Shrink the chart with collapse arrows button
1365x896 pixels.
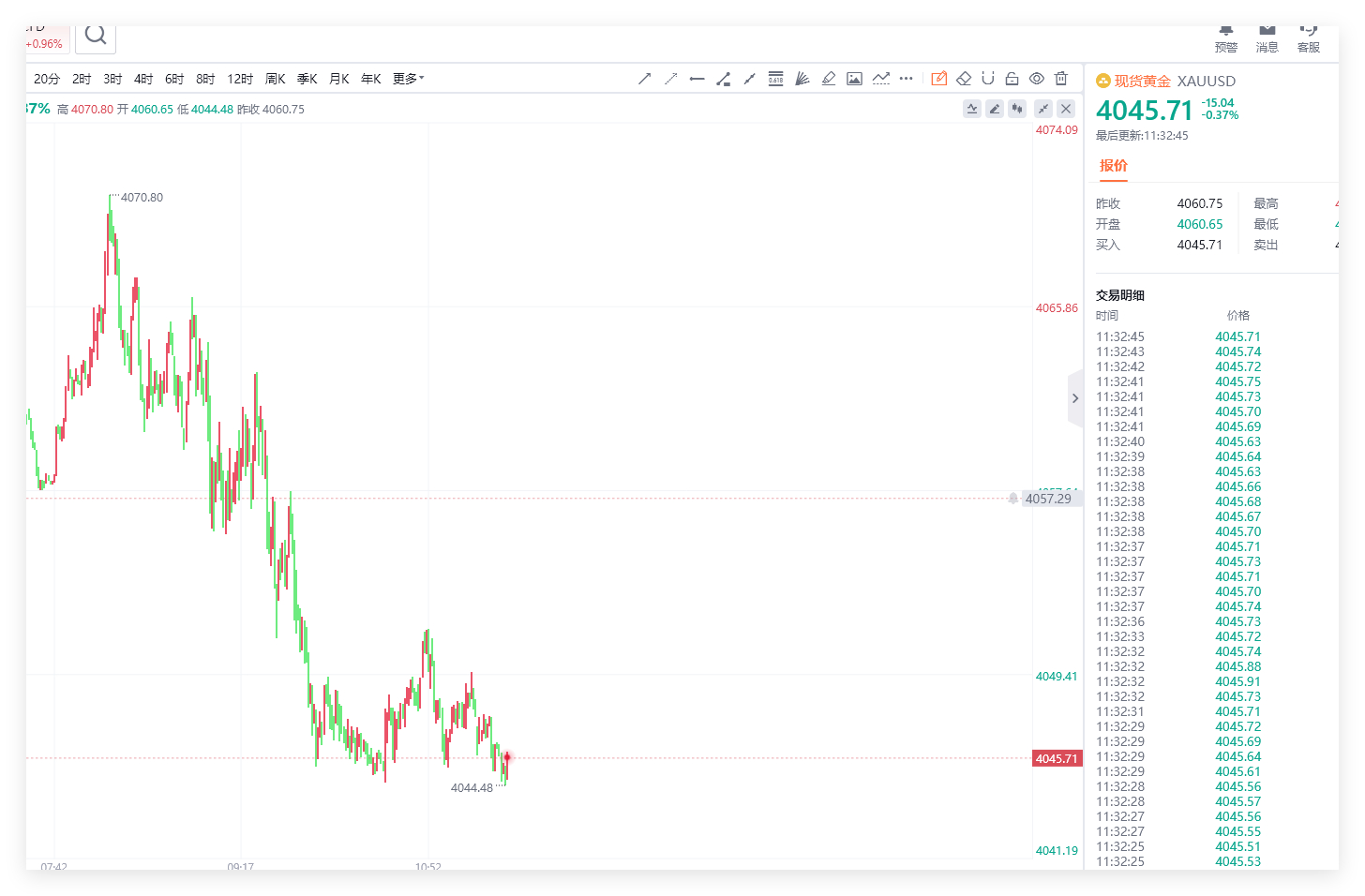[x=1043, y=109]
